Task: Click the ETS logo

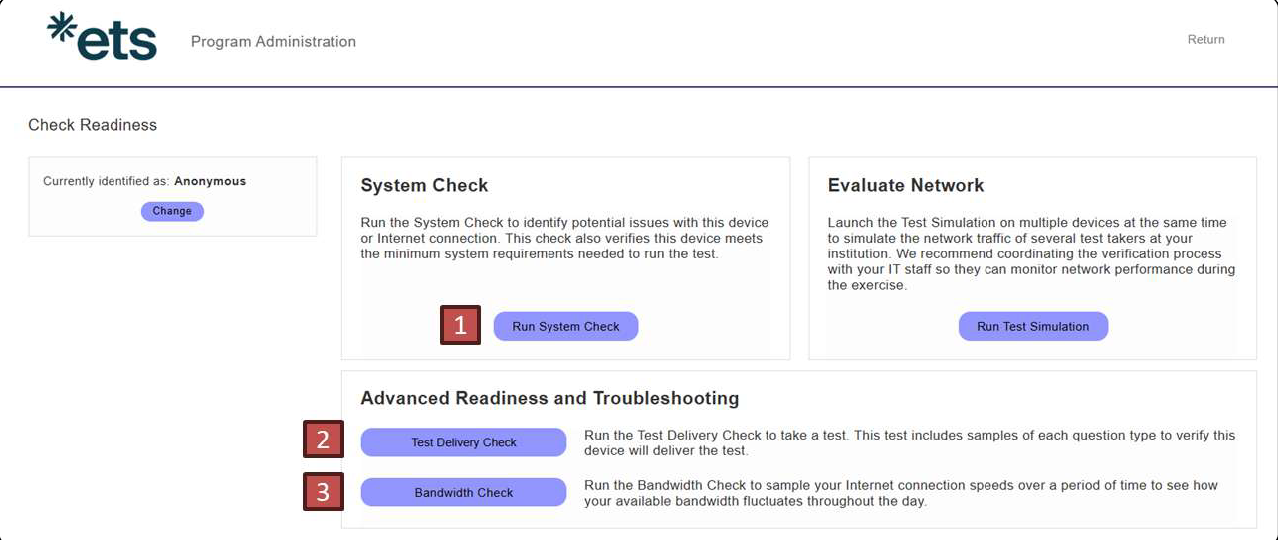Action: click(102, 37)
